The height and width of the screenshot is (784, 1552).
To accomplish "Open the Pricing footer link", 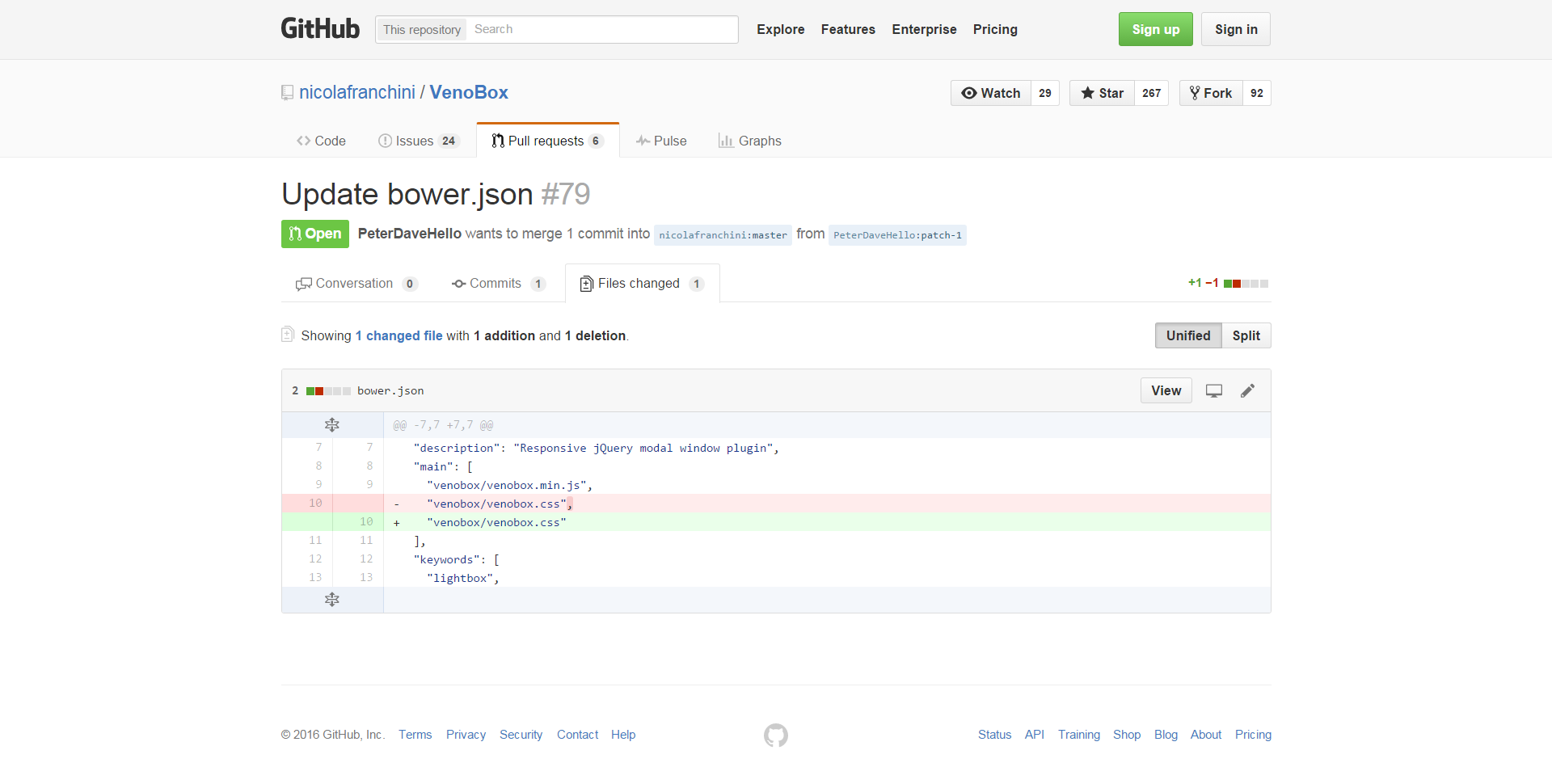I will click(x=1253, y=735).
